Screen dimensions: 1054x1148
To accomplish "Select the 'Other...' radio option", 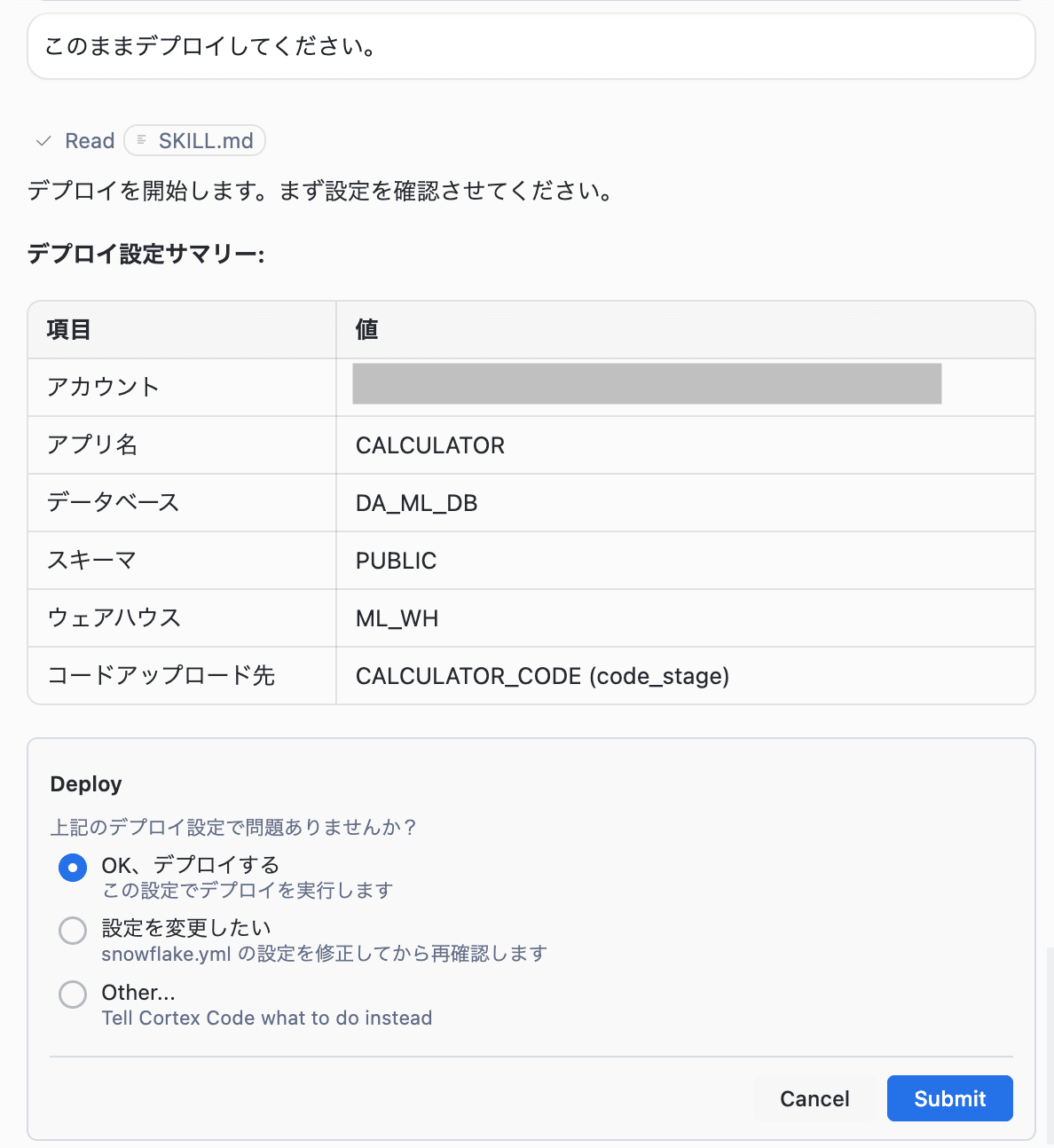I will (73, 995).
